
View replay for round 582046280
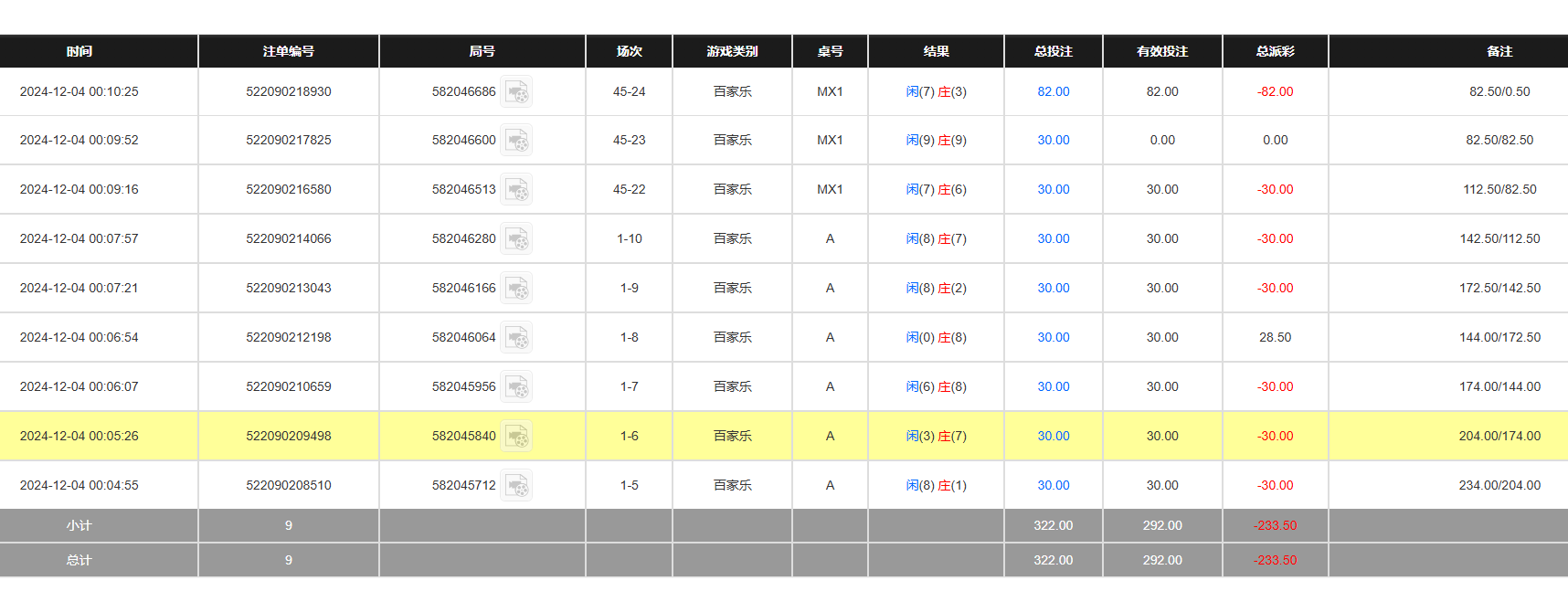click(x=516, y=239)
